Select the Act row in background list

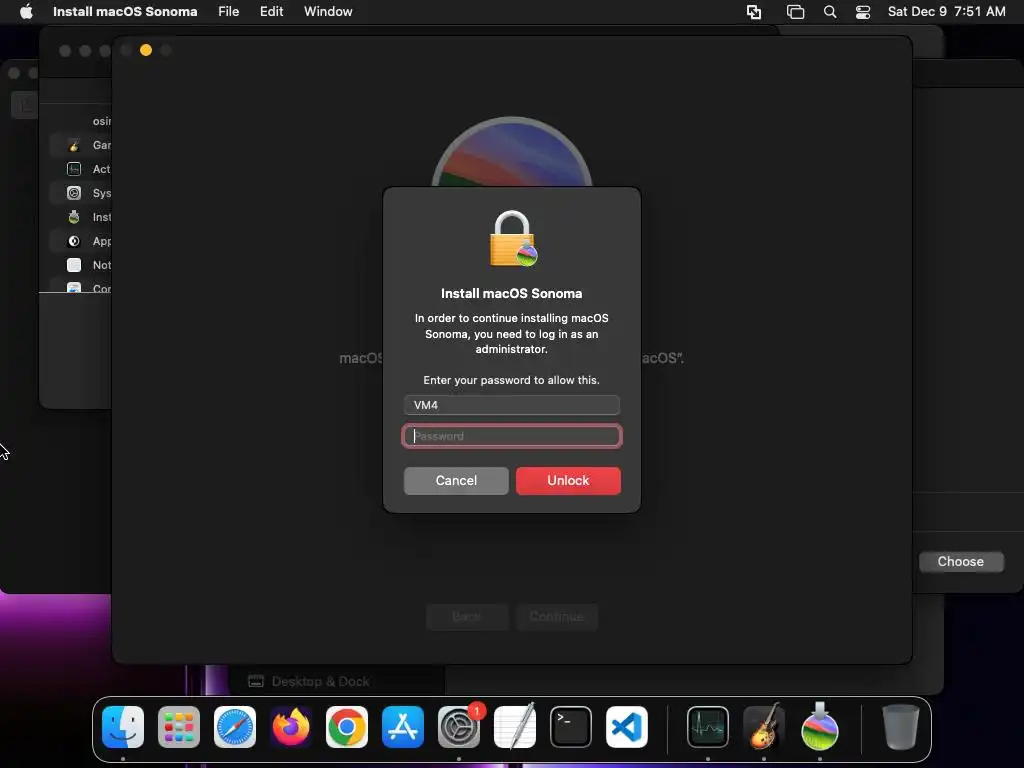(x=80, y=169)
